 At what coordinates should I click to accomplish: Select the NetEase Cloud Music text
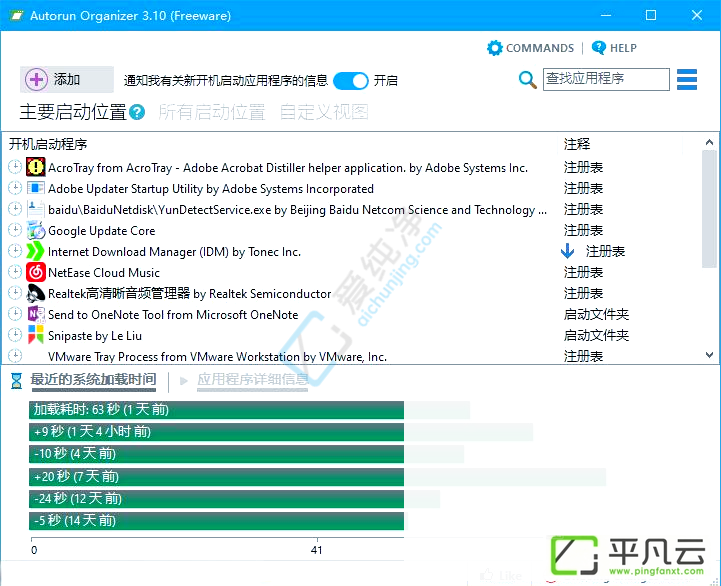104,273
